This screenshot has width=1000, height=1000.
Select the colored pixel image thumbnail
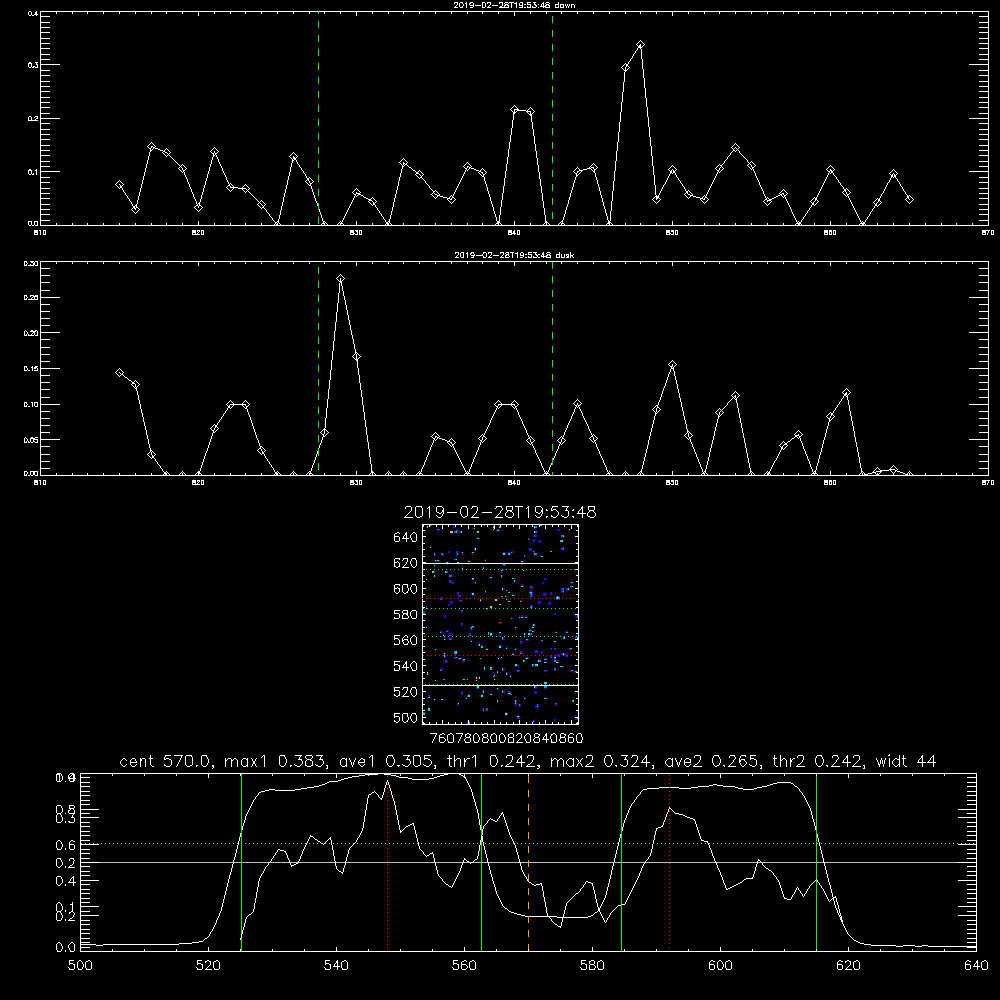pyautogui.click(x=500, y=624)
